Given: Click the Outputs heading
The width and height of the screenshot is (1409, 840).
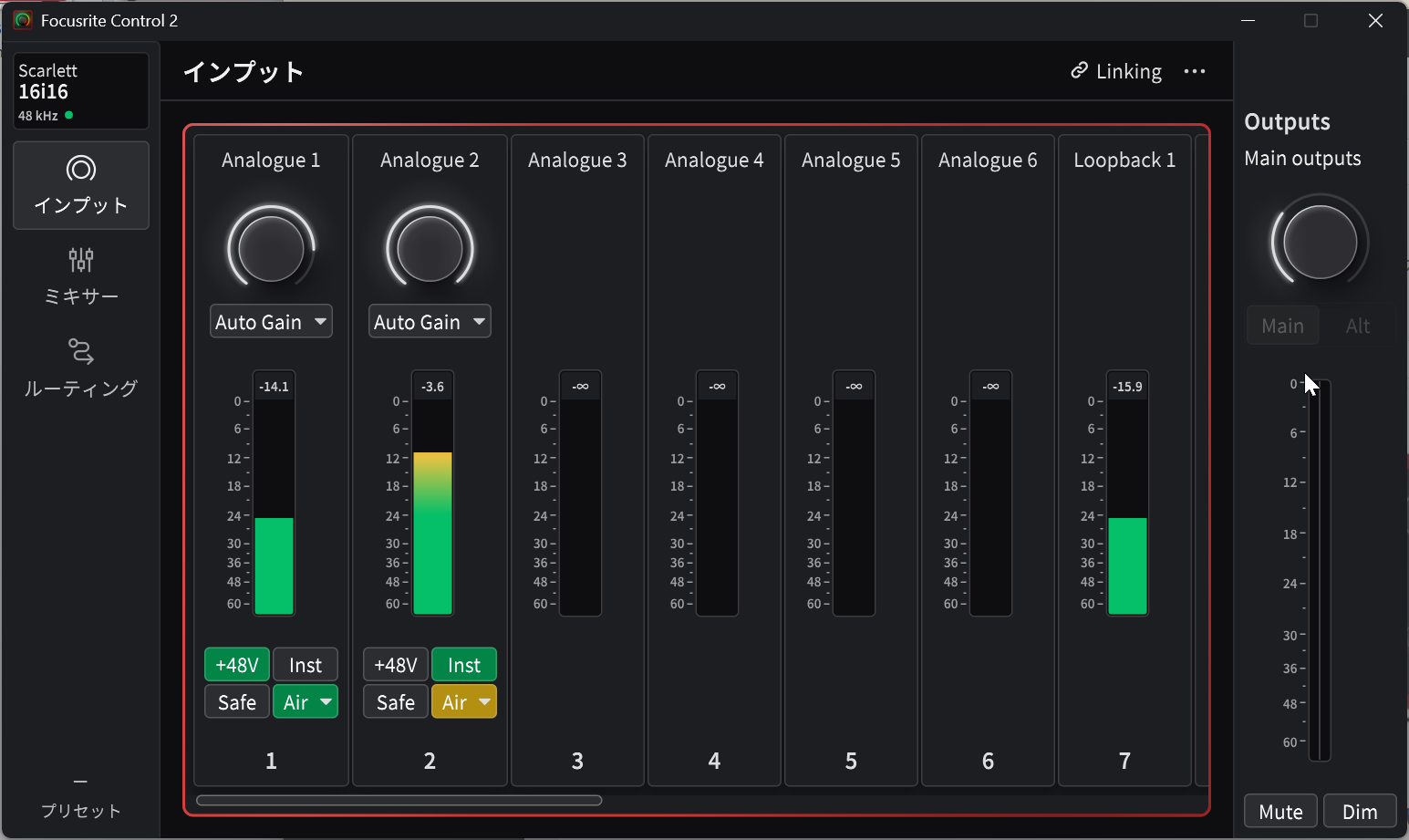Looking at the screenshot, I should click(x=1287, y=121).
